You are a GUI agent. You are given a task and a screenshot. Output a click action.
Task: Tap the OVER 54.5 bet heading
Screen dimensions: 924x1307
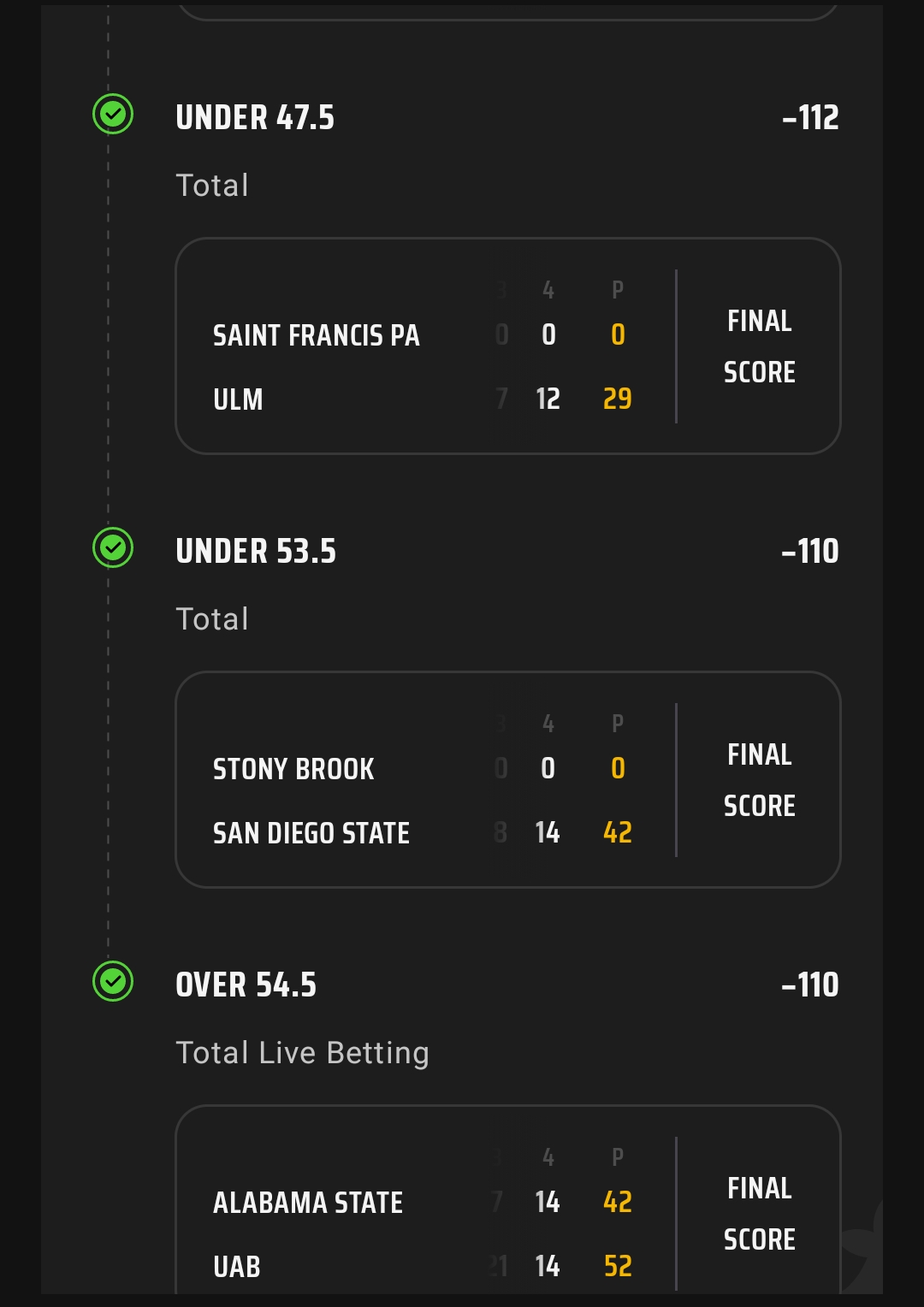click(246, 985)
